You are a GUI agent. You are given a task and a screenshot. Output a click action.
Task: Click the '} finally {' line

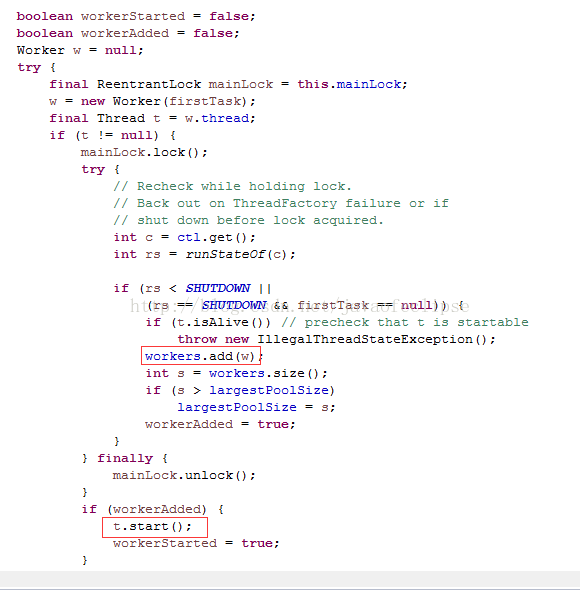125,458
